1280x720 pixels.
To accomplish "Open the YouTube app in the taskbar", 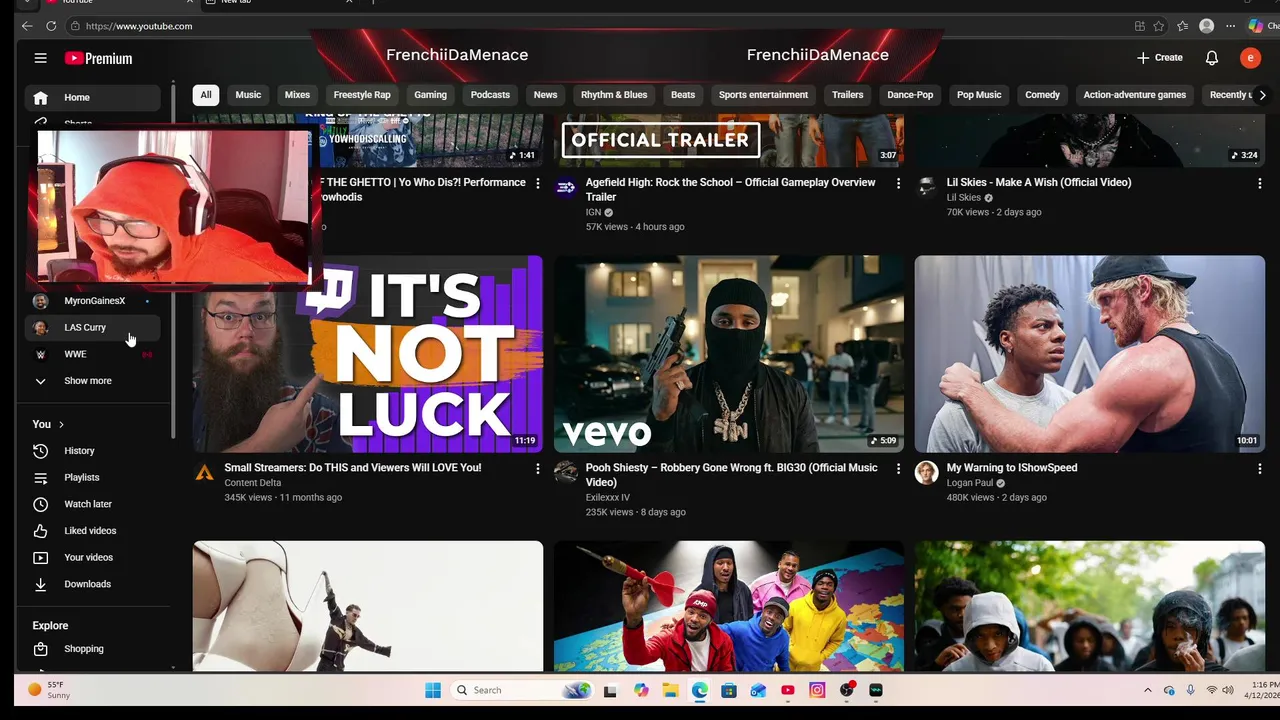I will pyautogui.click(x=788, y=690).
